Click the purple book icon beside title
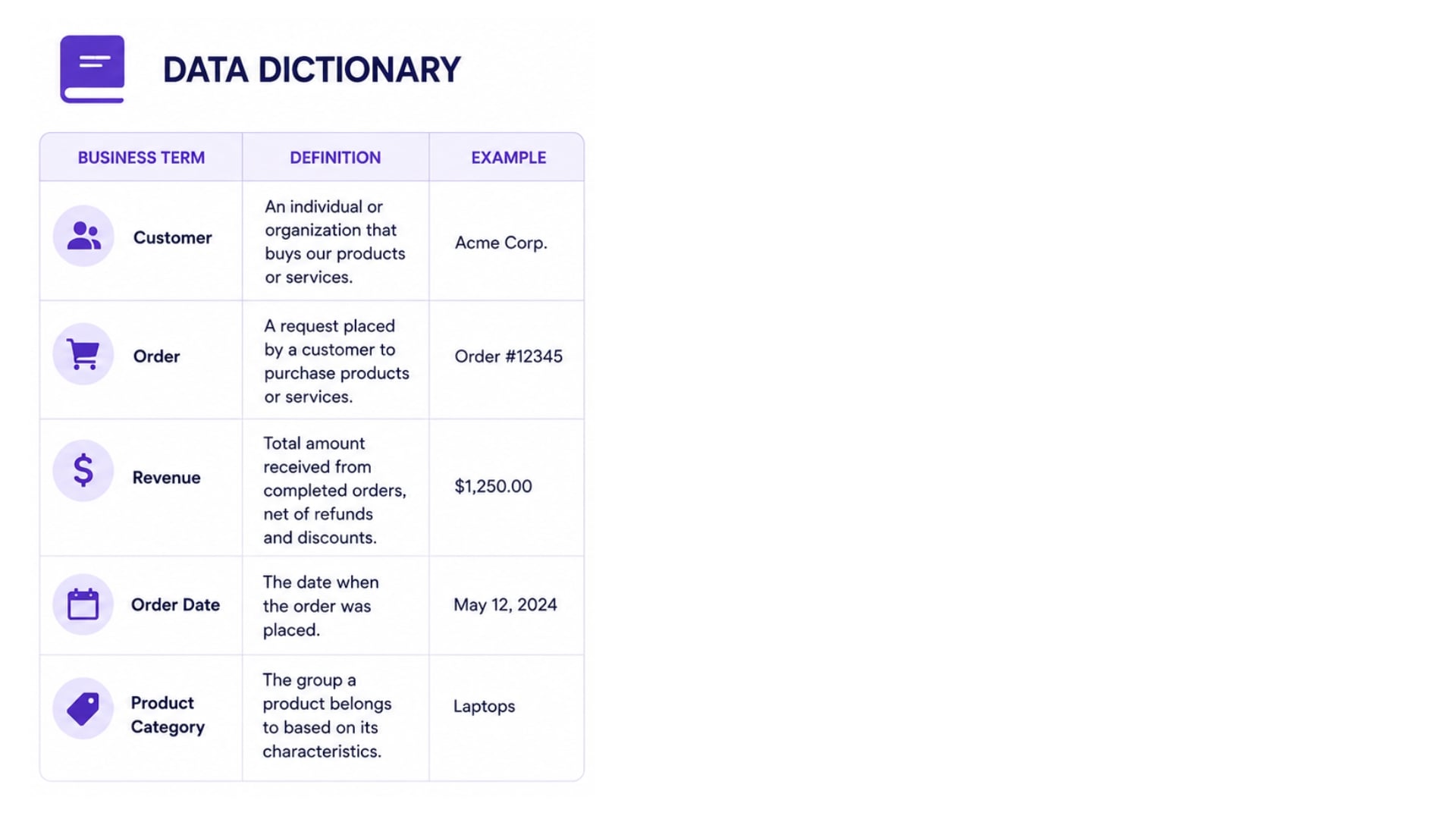Image resolution: width=1456 pixels, height=819 pixels. tap(93, 69)
